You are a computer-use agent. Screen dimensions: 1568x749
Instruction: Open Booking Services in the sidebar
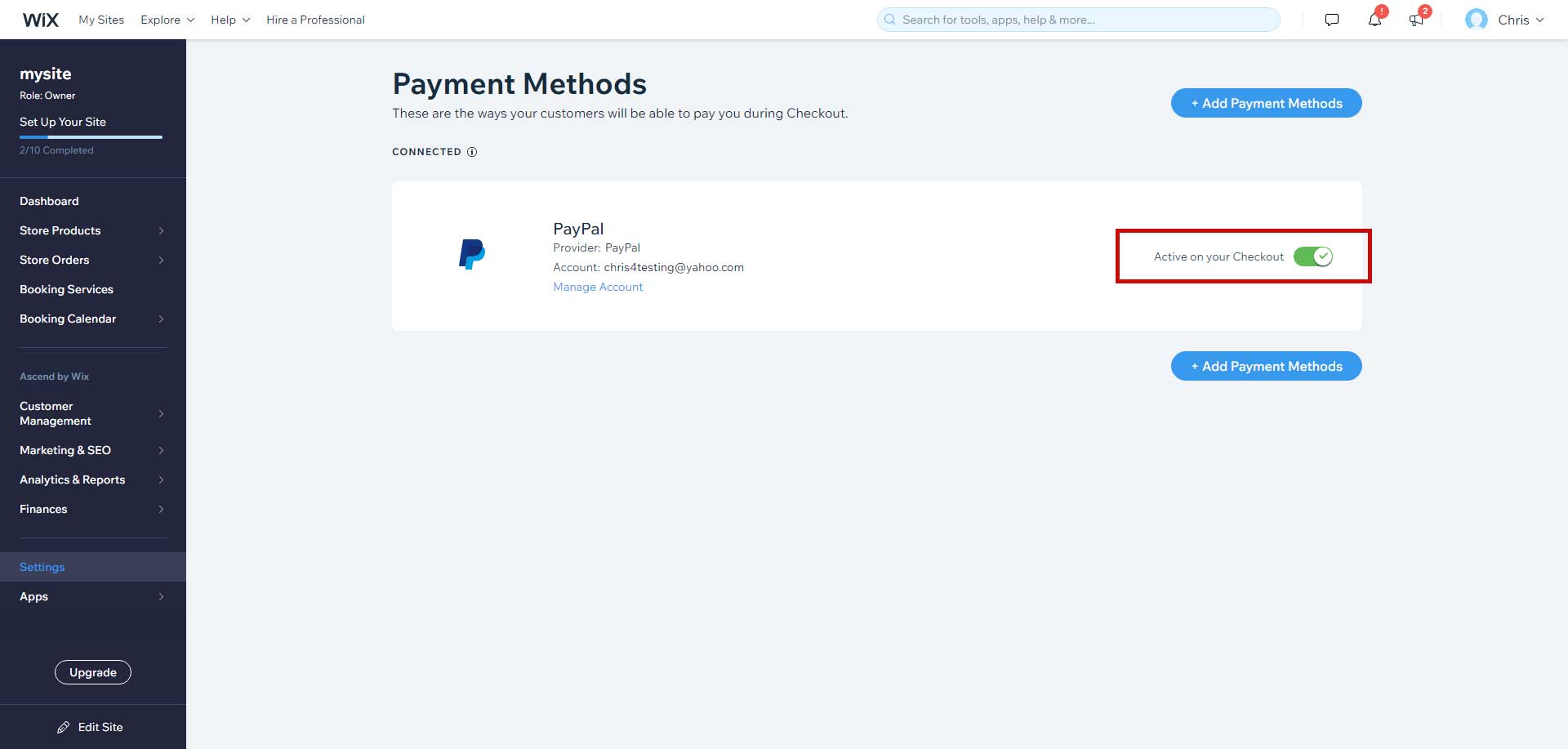(x=66, y=289)
